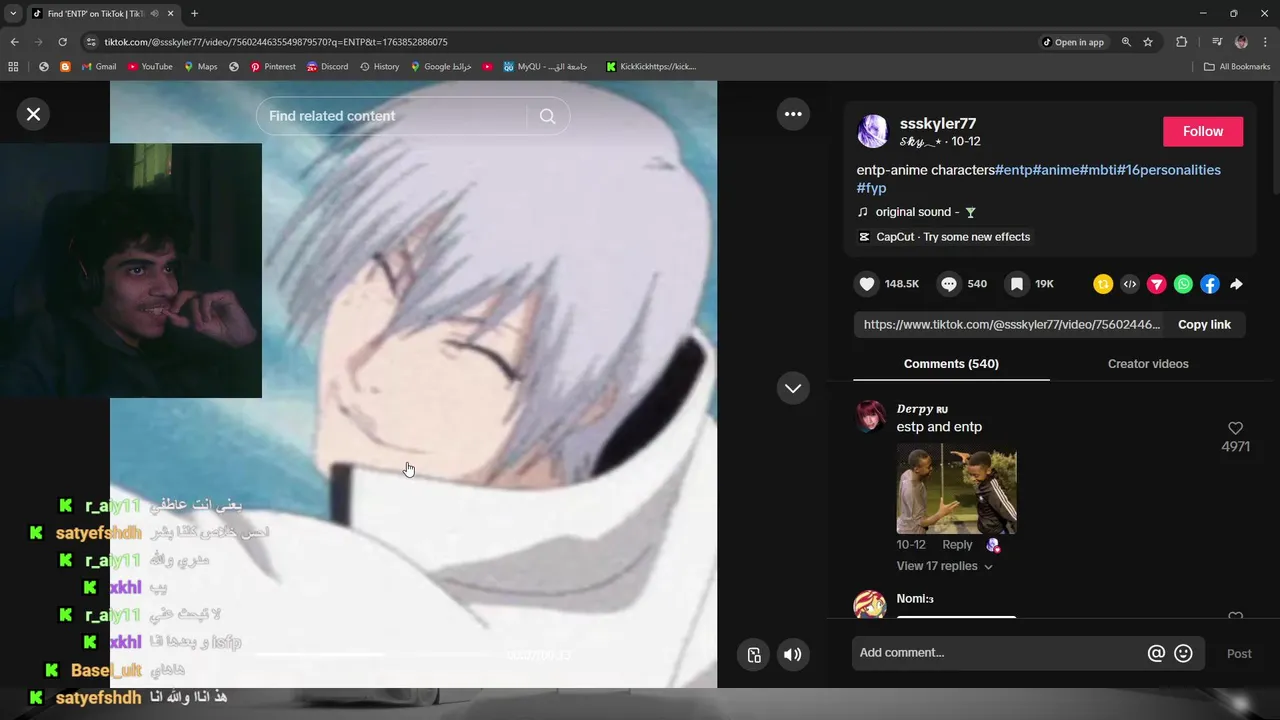Close the TikTok video viewer

pyautogui.click(x=33, y=114)
